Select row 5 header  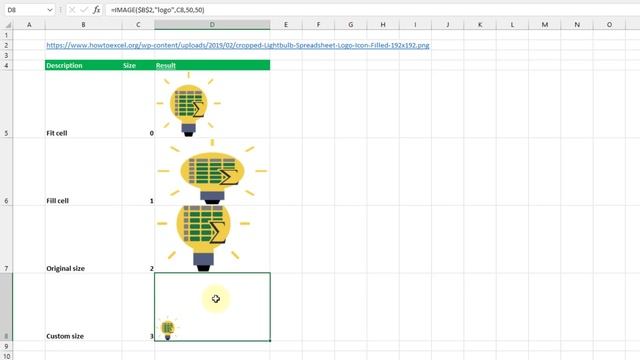pos(6,104)
